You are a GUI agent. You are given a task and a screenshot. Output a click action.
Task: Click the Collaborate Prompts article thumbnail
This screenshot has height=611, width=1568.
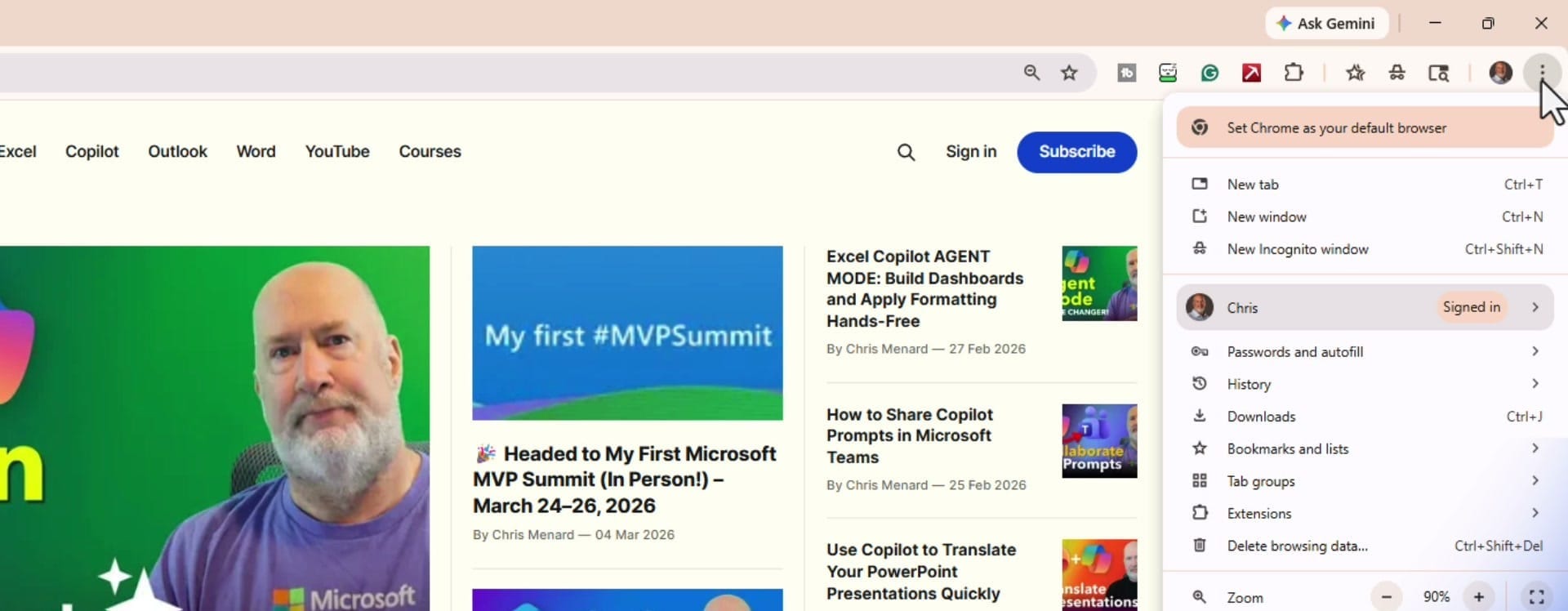pos(1099,441)
